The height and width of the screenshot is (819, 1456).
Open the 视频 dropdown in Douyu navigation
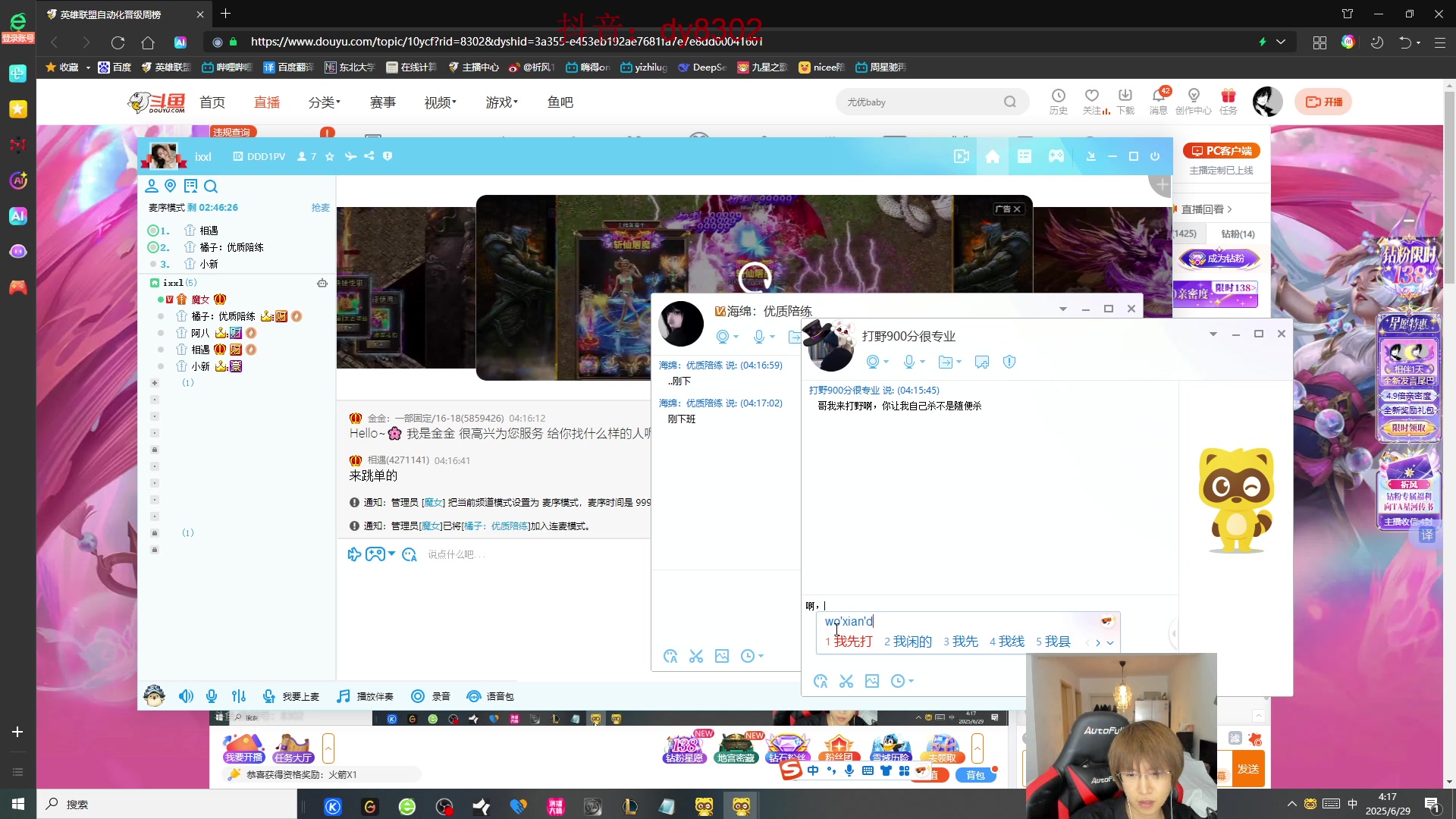440,102
